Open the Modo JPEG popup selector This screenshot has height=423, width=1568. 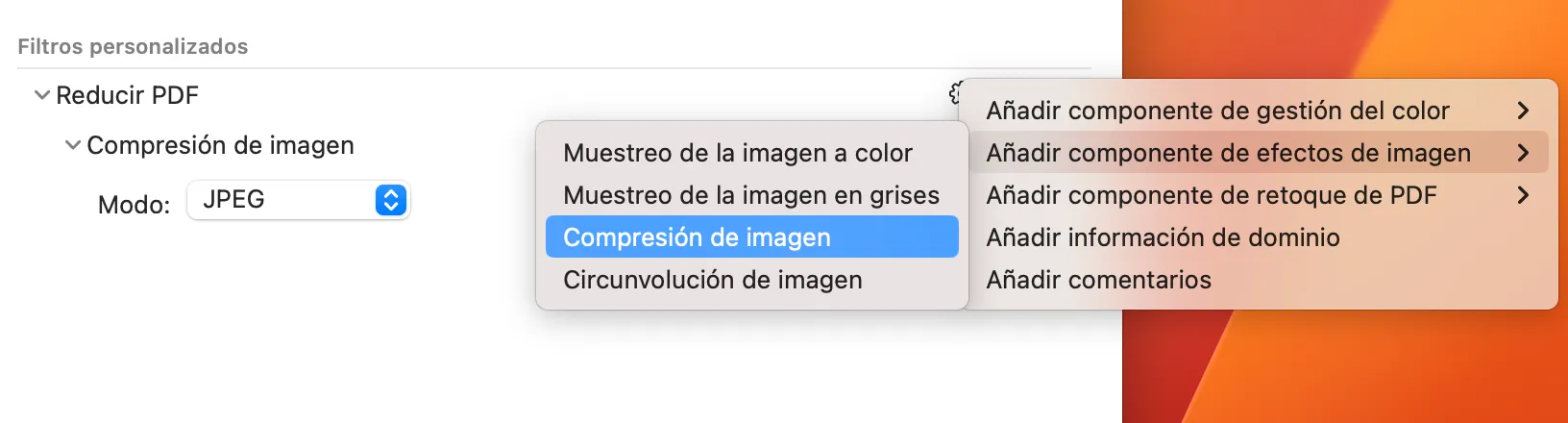(299, 200)
